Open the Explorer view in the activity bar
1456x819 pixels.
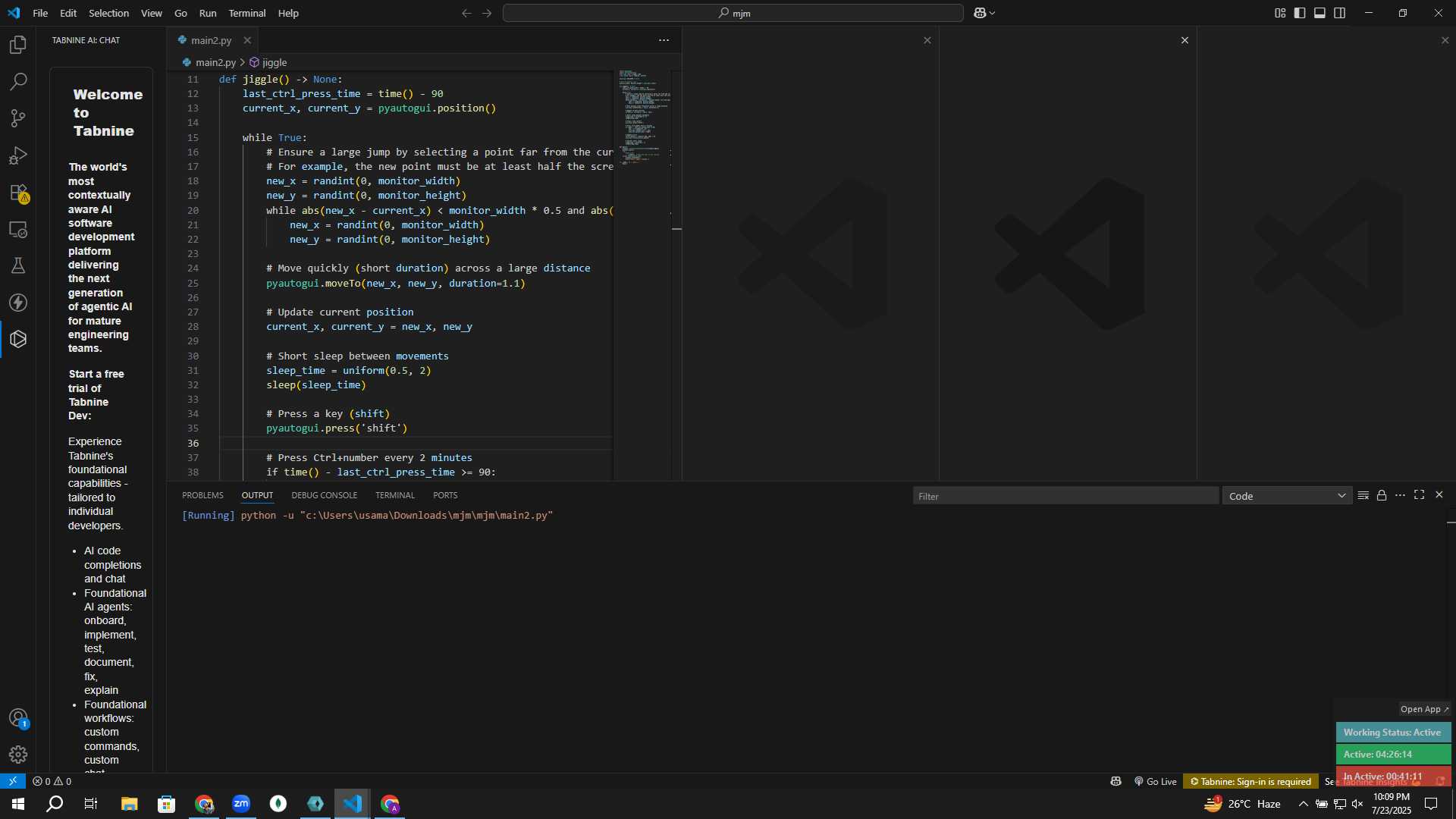[x=18, y=45]
